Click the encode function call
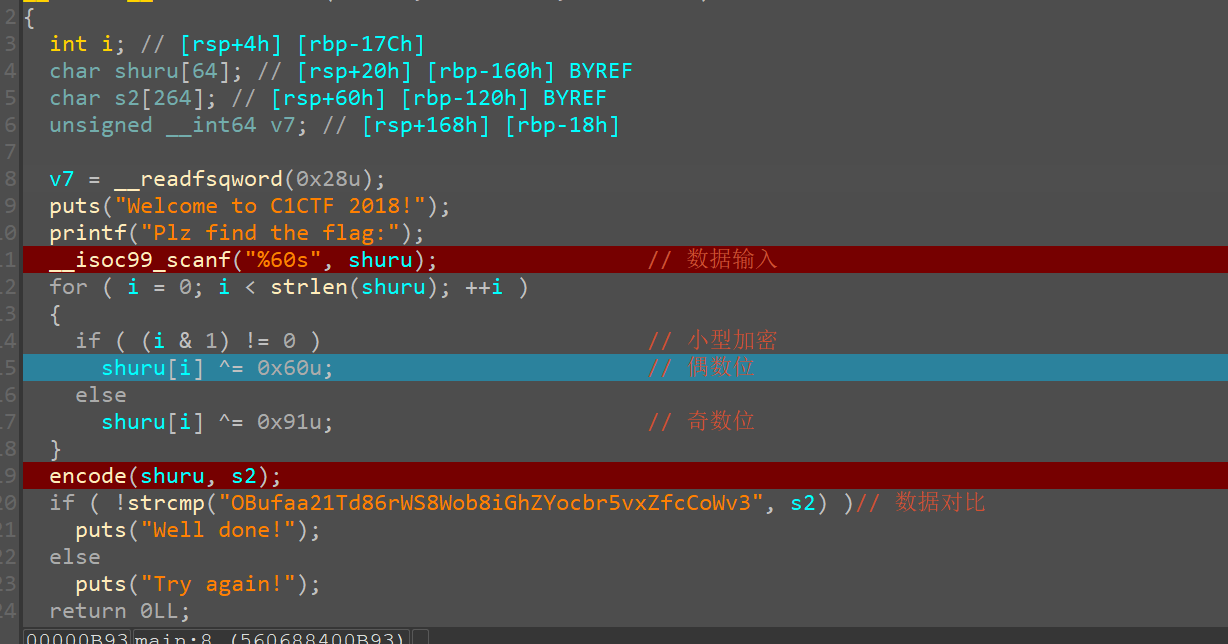 pyautogui.click(x=88, y=475)
